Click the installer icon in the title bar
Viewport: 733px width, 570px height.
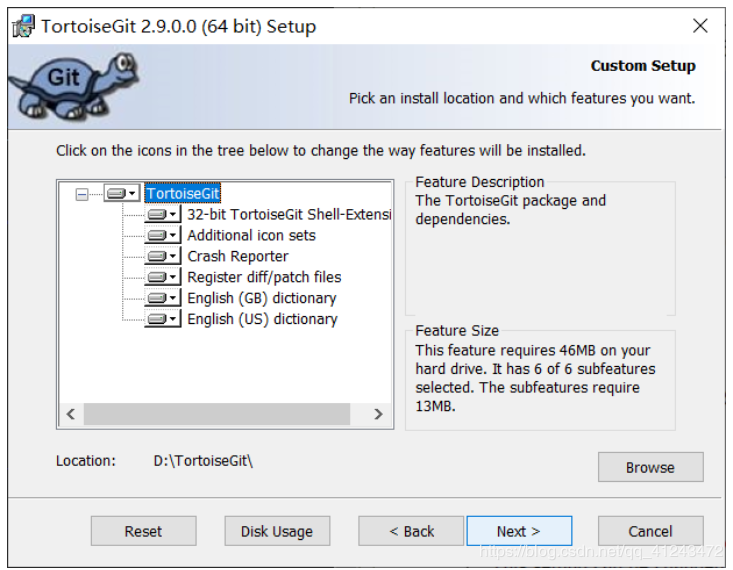(23, 26)
